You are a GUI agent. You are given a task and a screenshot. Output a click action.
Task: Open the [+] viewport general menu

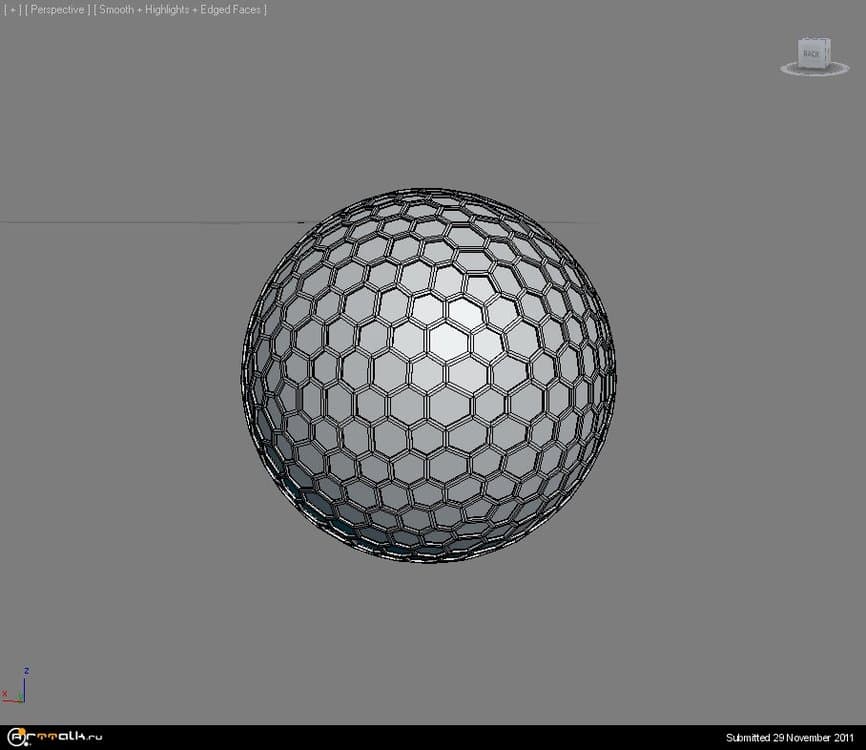(13, 10)
